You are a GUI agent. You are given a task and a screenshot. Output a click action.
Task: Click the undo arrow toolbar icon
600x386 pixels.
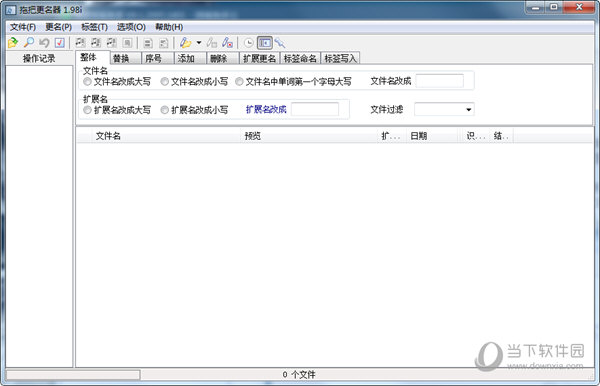coord(44,42)
